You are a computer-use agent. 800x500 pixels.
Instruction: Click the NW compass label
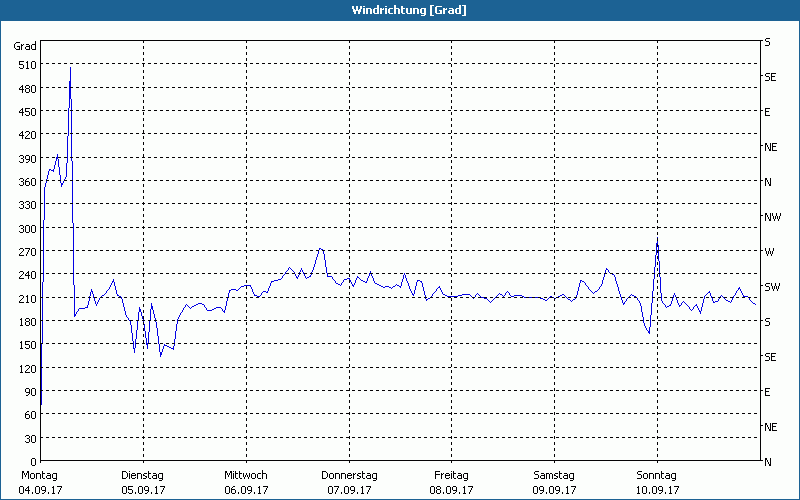772,217
